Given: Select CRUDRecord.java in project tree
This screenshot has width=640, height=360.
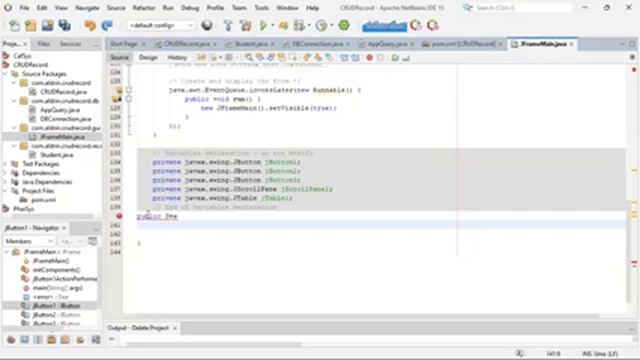Looking at the screenshot, I should pyautogui.click(x=63, y=92).
